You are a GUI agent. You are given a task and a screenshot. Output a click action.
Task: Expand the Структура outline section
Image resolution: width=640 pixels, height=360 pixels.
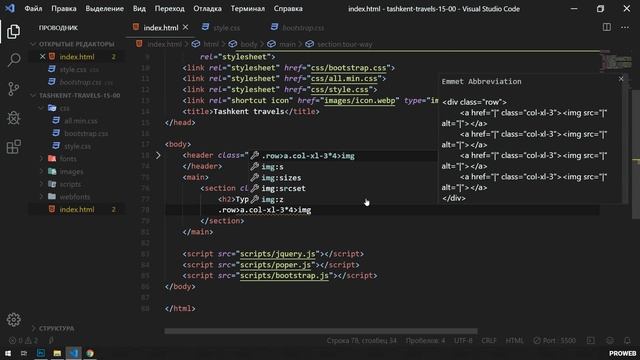[x=56, y=328]
